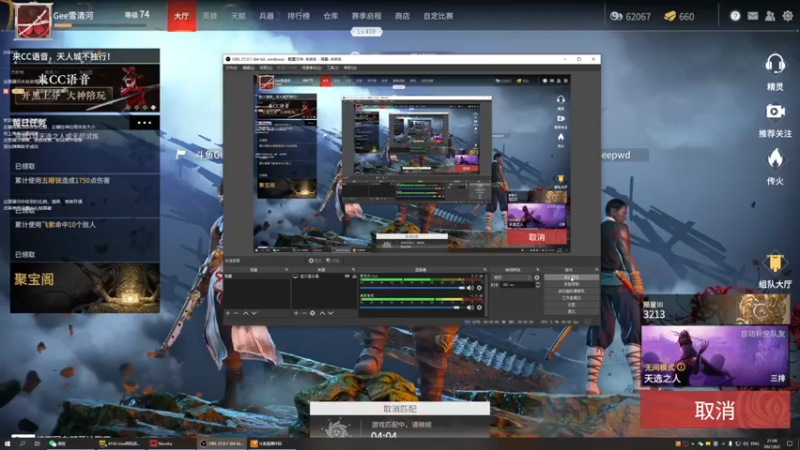
Task: Toggle the virtual camera button in OBS controls
Action: [571, 291]
